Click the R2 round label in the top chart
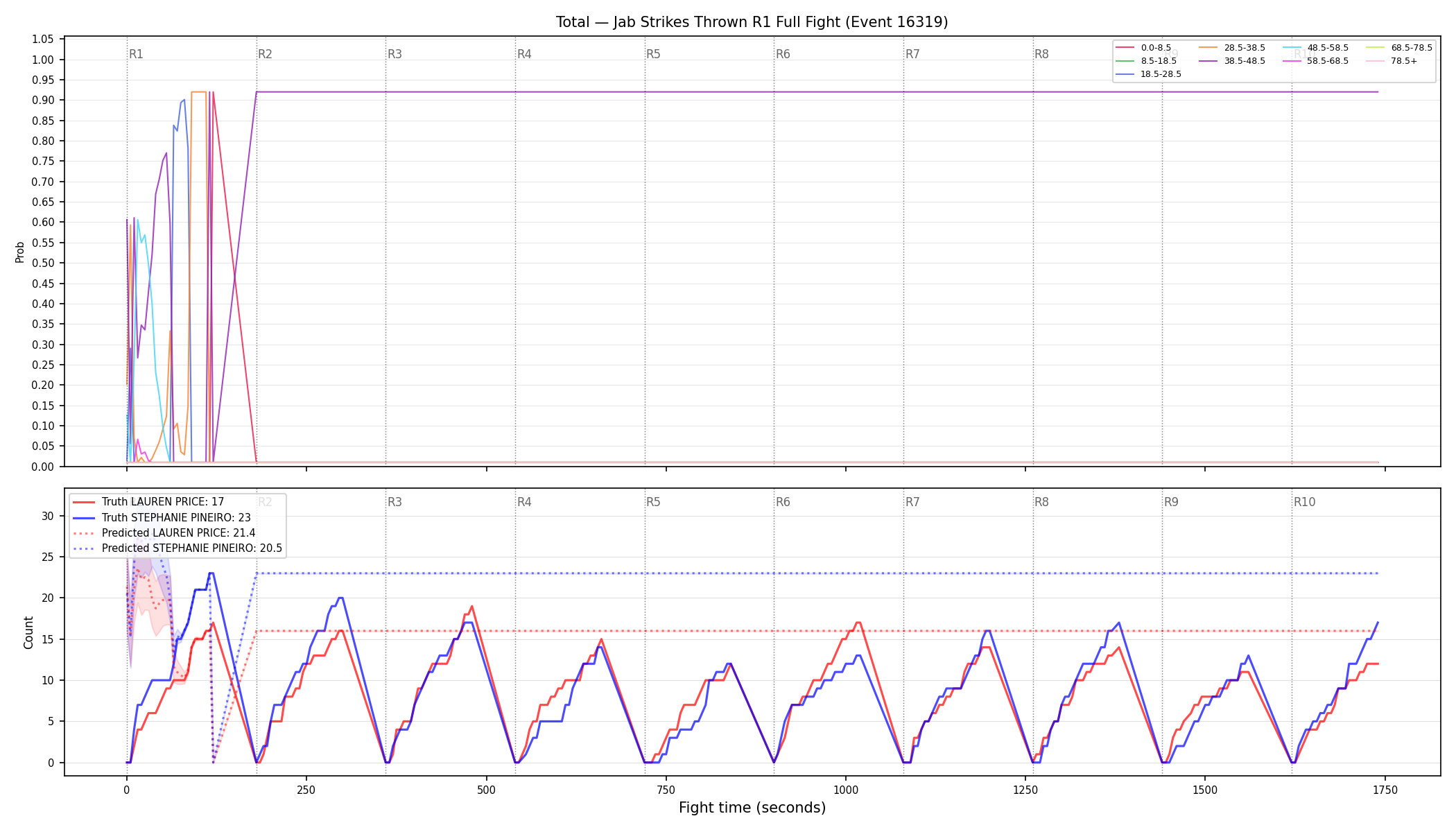The height and width of the screenshot is (832, 1456). click(266, 54)
